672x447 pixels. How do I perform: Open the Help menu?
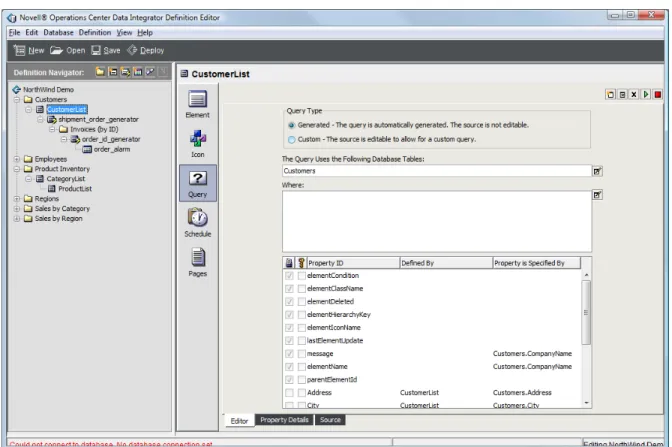coord(145,33)
